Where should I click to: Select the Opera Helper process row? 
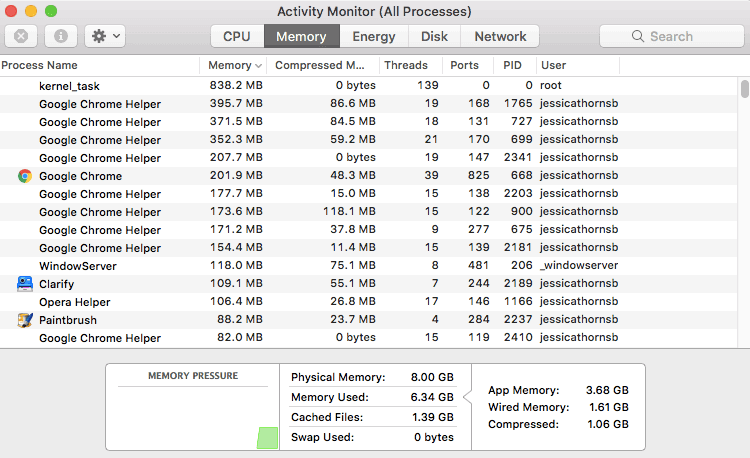click(x=368, y=302)
